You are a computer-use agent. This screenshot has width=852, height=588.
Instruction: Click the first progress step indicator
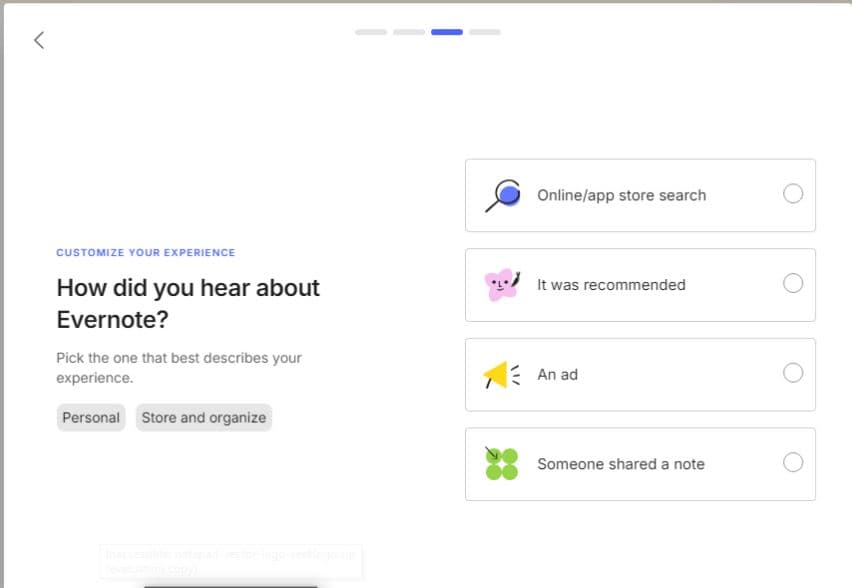click(371, 32)
